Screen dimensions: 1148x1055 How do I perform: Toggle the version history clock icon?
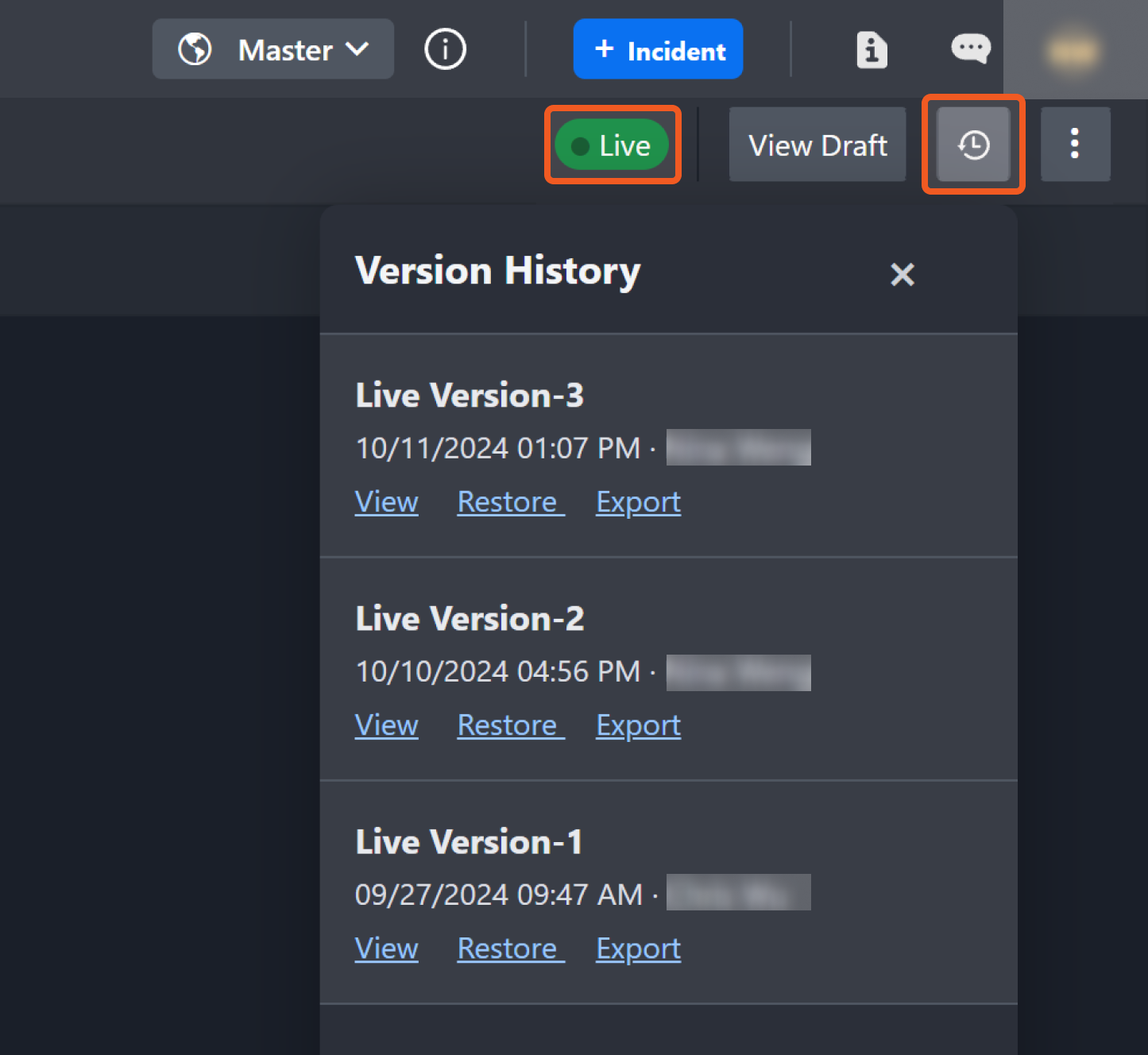(973, 145)
